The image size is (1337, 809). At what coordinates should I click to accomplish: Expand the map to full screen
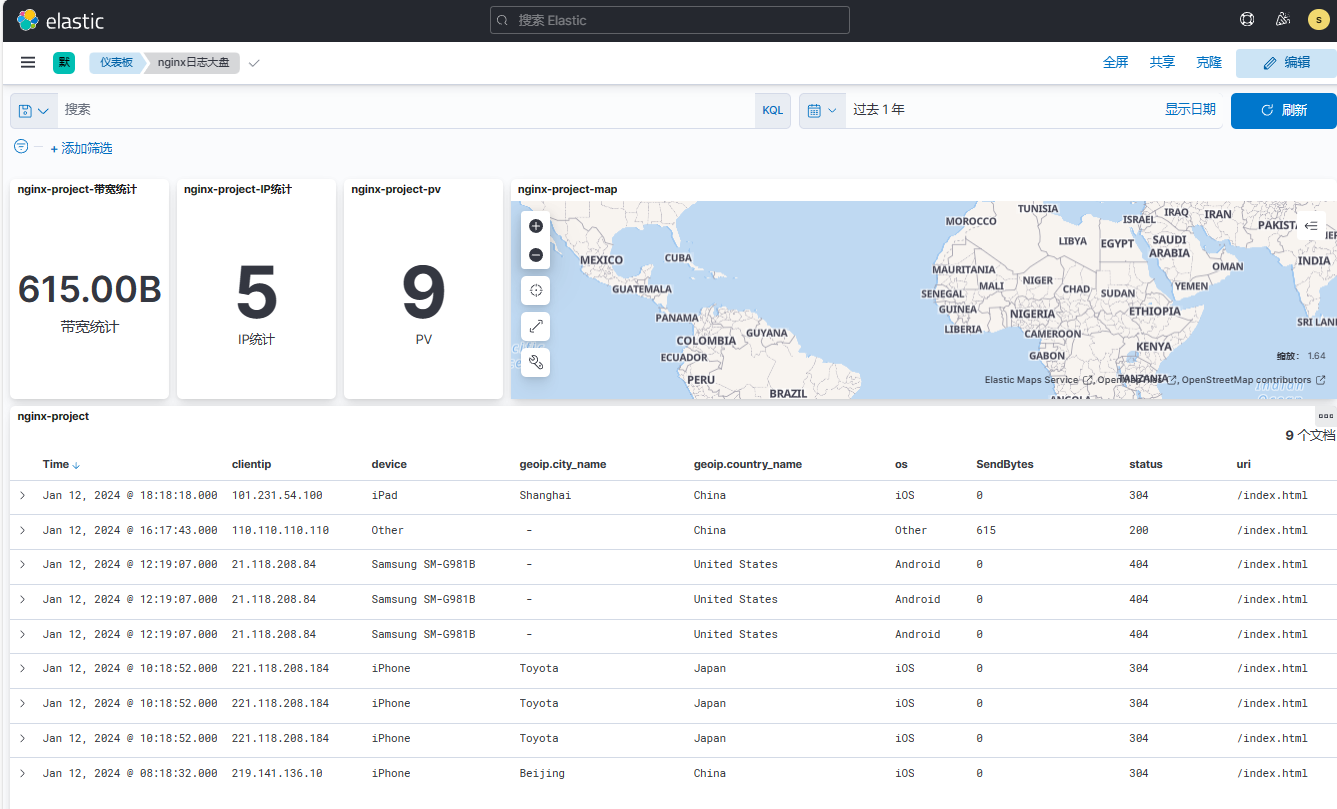536,326
